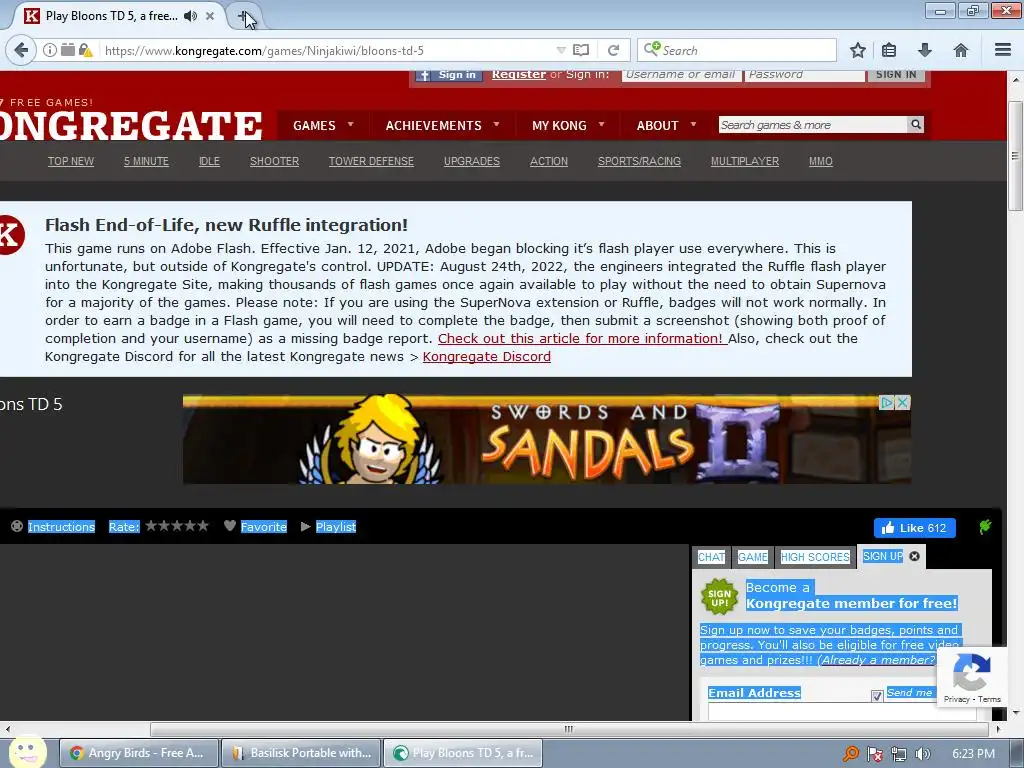This screenshot has height=768, width=1024.
Task: Focus the Search games & more field
Action: click(x=813, y=124)
